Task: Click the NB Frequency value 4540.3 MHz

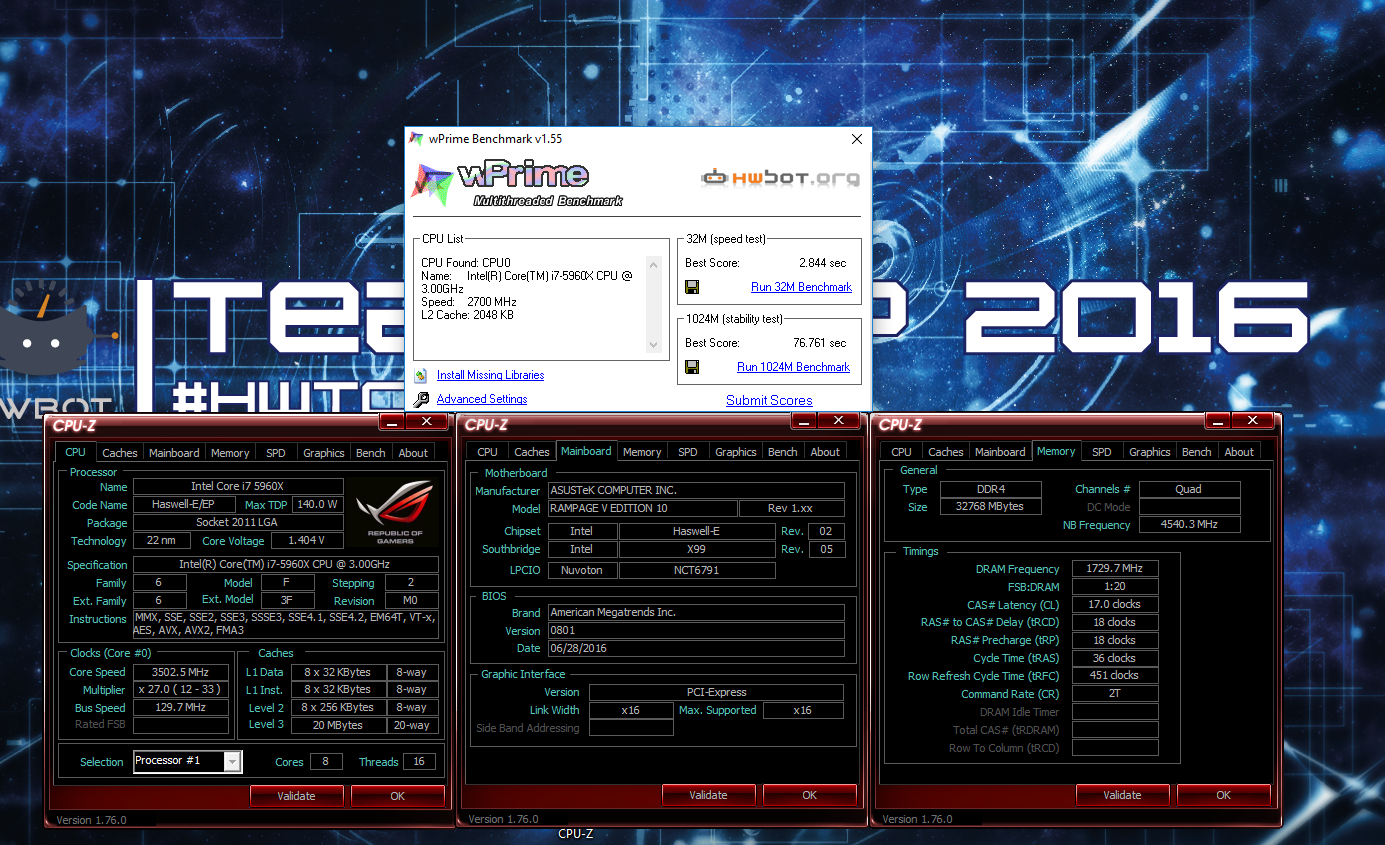Action: [1190, 525]
